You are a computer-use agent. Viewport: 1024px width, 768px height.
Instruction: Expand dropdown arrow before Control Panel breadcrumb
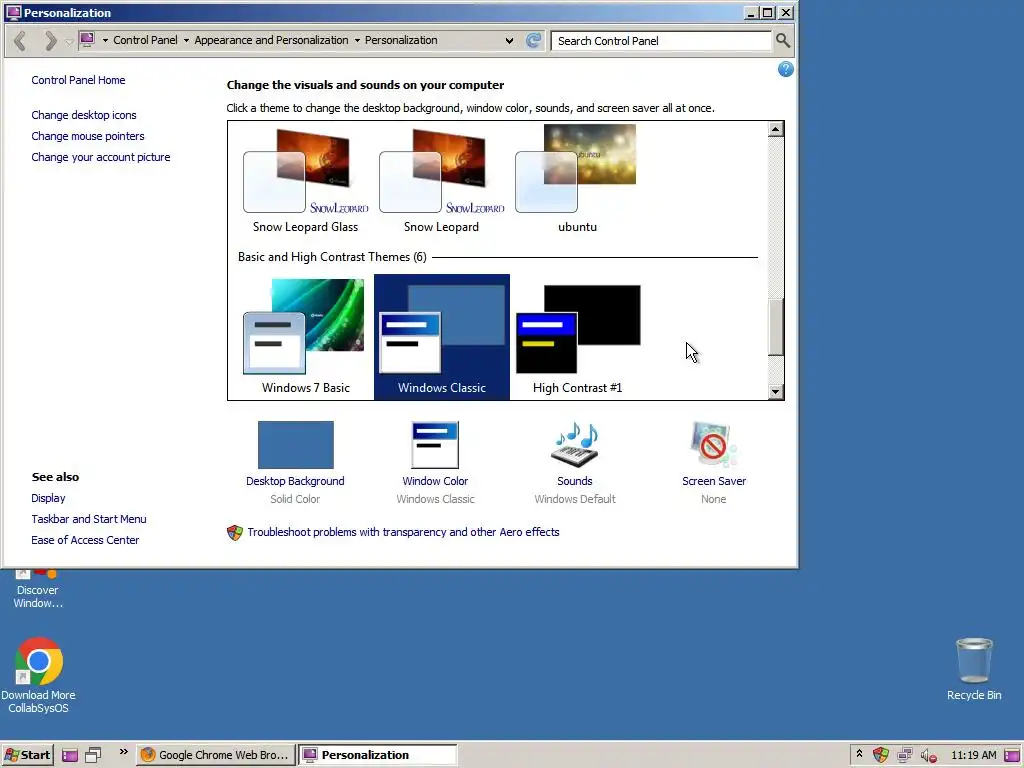[x=105, y=40]
